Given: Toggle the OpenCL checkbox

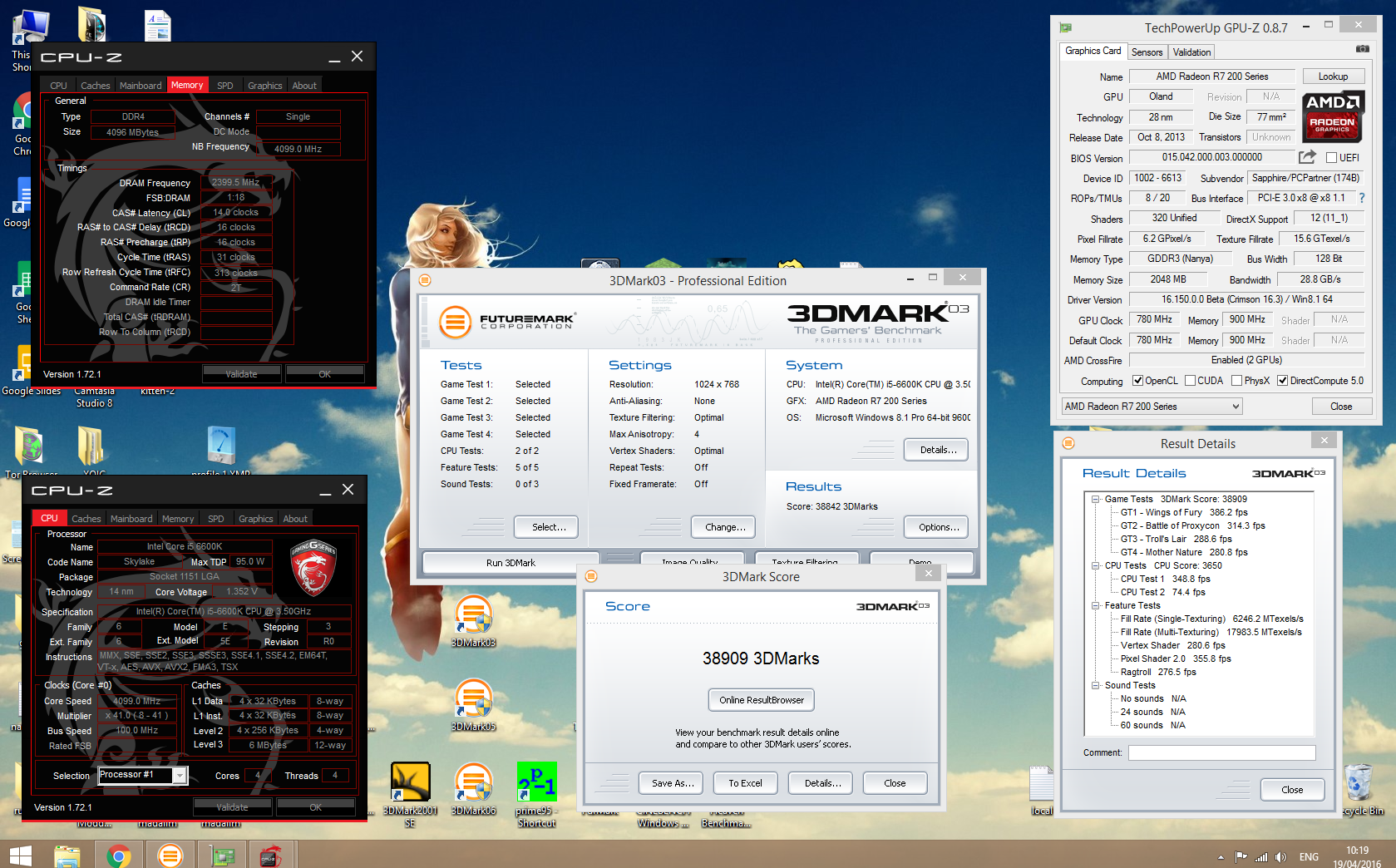Looking at the screenshot, I should click(x=1137, y=381).
